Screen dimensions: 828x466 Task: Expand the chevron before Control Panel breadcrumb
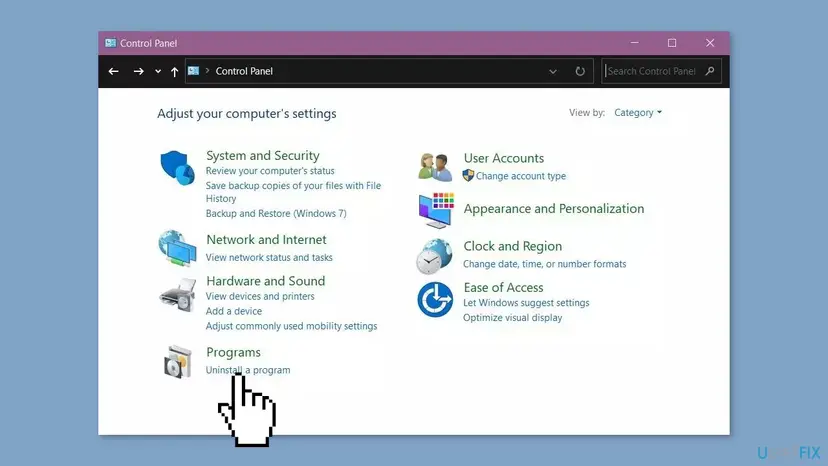tap(208, 71)
